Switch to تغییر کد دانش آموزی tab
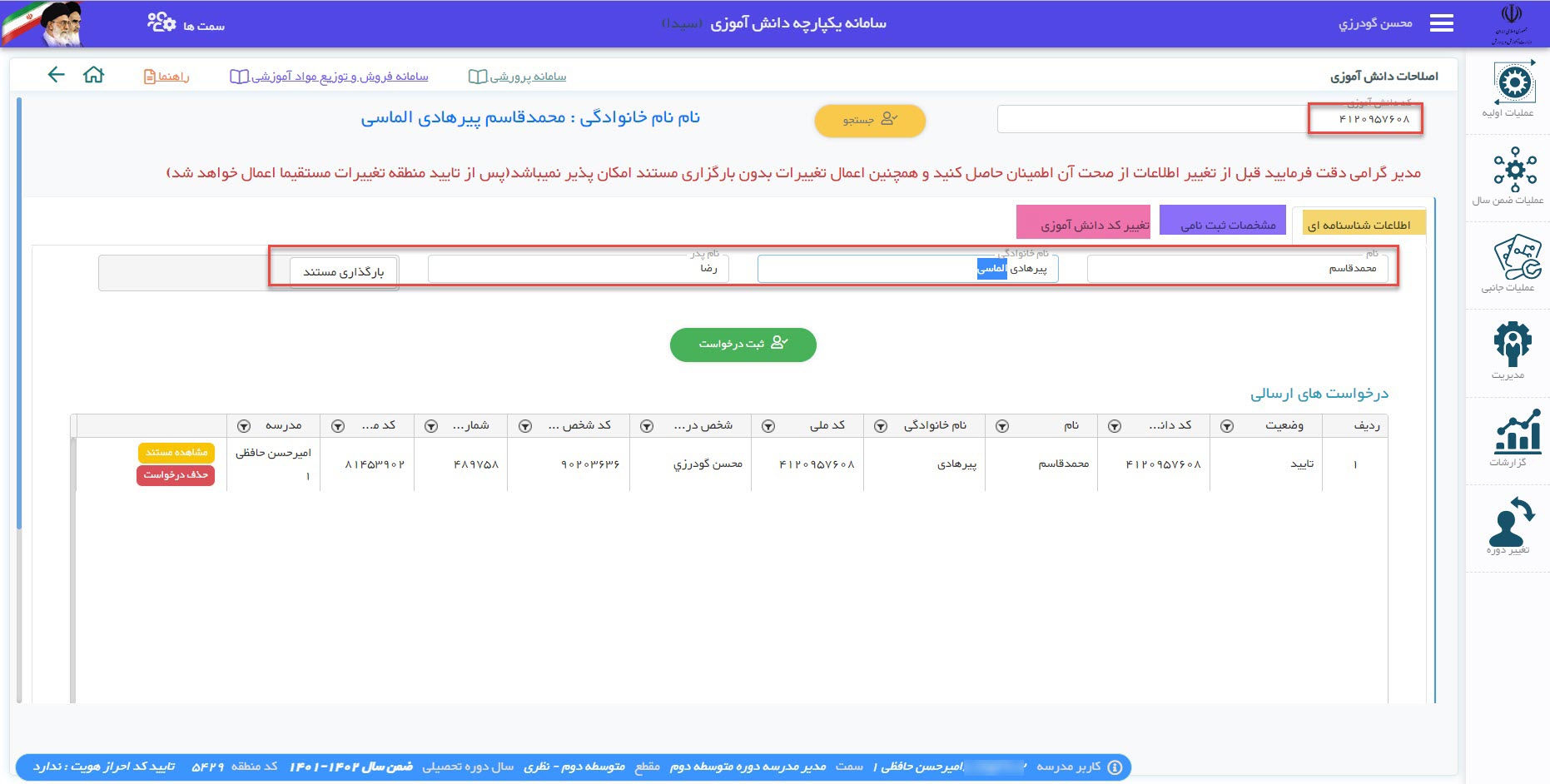Viewport: 1550px width, 784px height. (x=1083, y=223)
